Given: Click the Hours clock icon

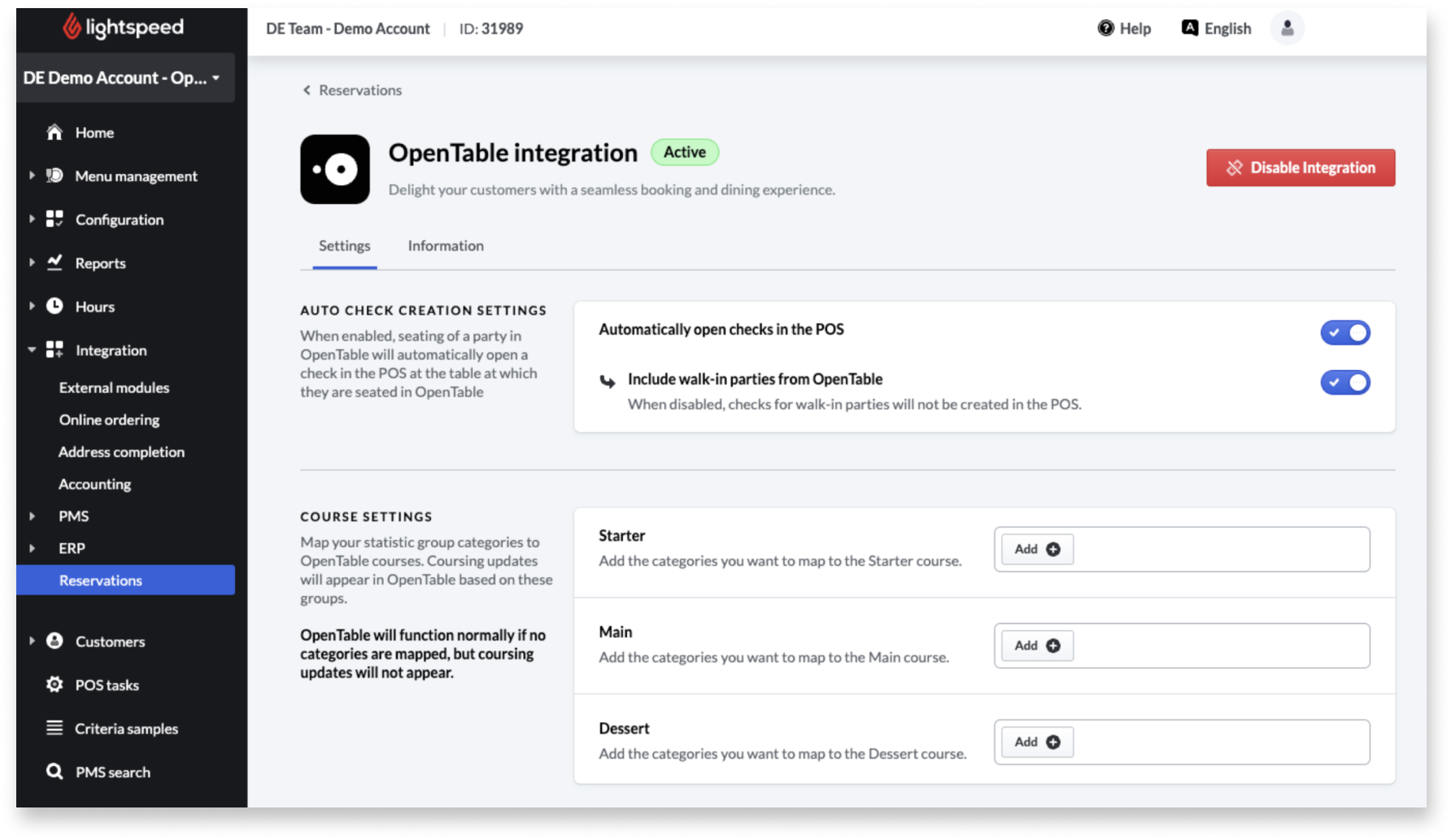Looking at the screenshot, I should (x=54, y=306).
